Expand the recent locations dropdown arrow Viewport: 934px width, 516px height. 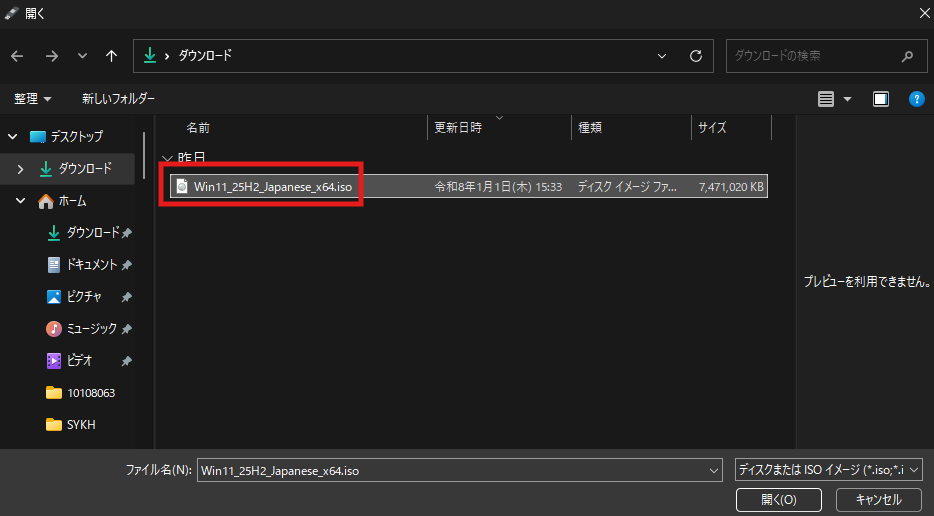pyautogui.click(x=82, y=56)
